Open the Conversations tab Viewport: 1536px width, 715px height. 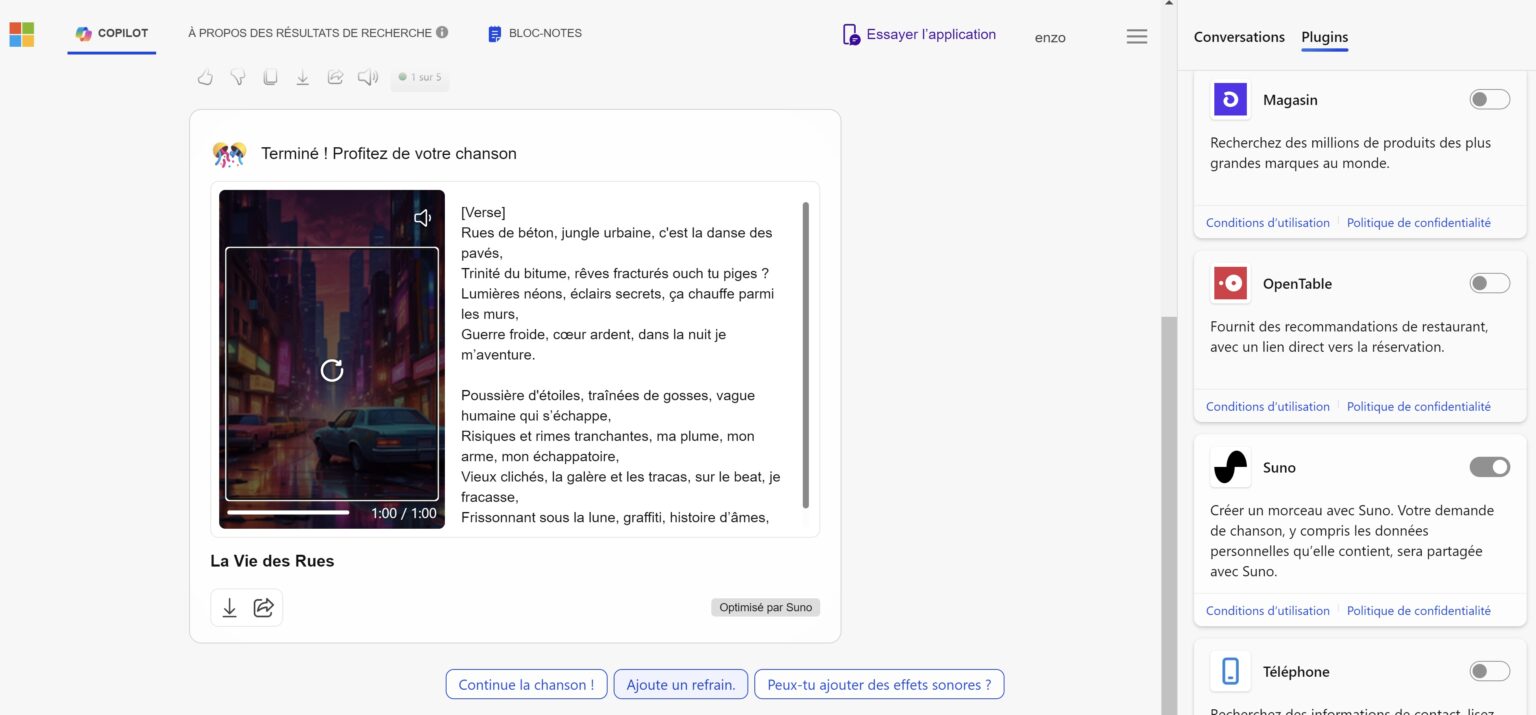[x=1239, y=37]
